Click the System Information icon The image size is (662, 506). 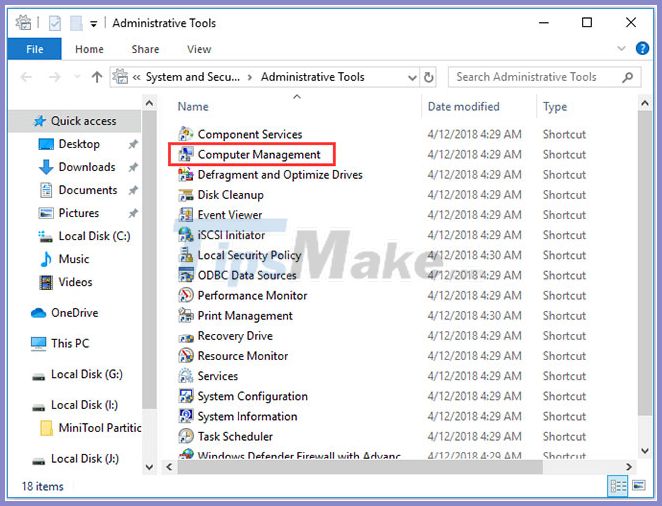(x=186, y=417)
